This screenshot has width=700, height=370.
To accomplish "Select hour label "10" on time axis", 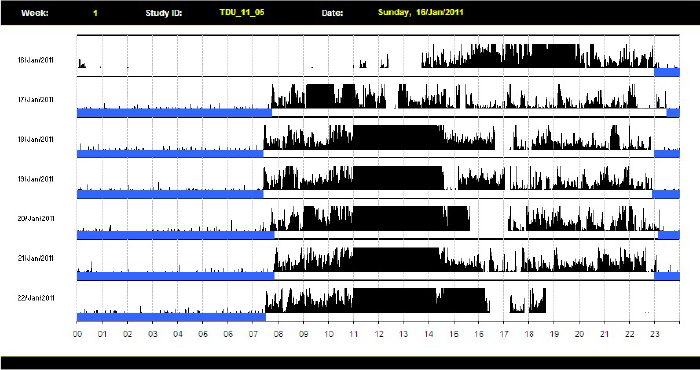I will click(329, 333).
